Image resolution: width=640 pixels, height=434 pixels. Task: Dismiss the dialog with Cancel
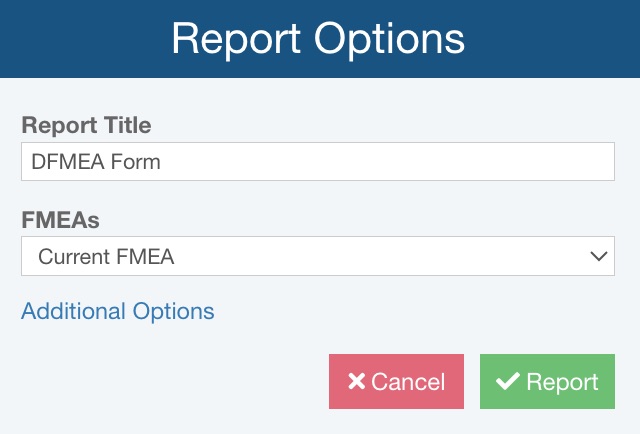[x=396, y=382]
